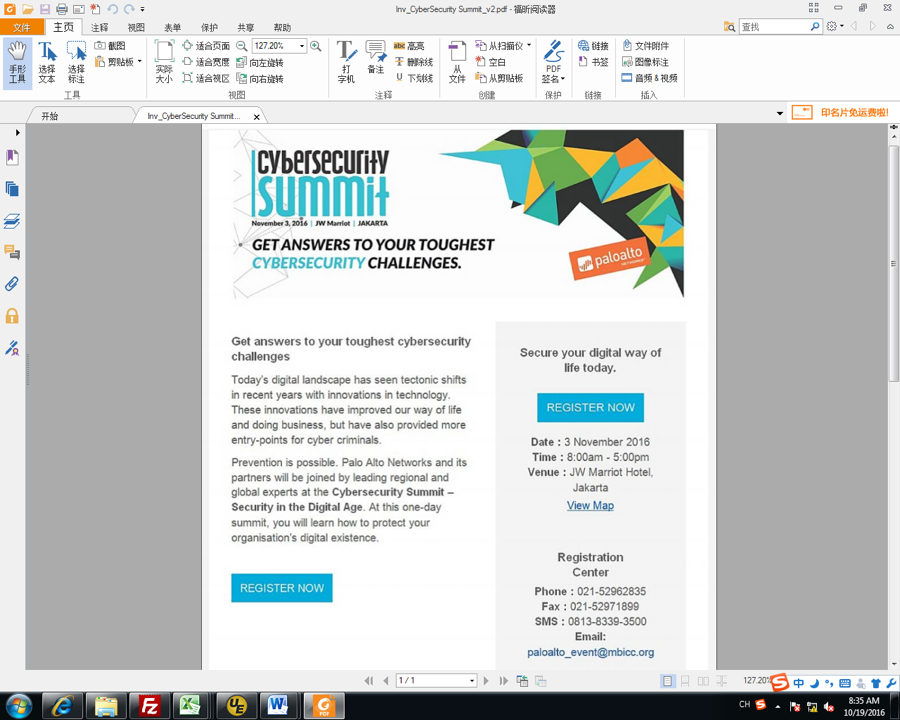Switch to the Share (共享) ribbon tab
Viewport: 900px width, 720px height.
click(246, 28)
